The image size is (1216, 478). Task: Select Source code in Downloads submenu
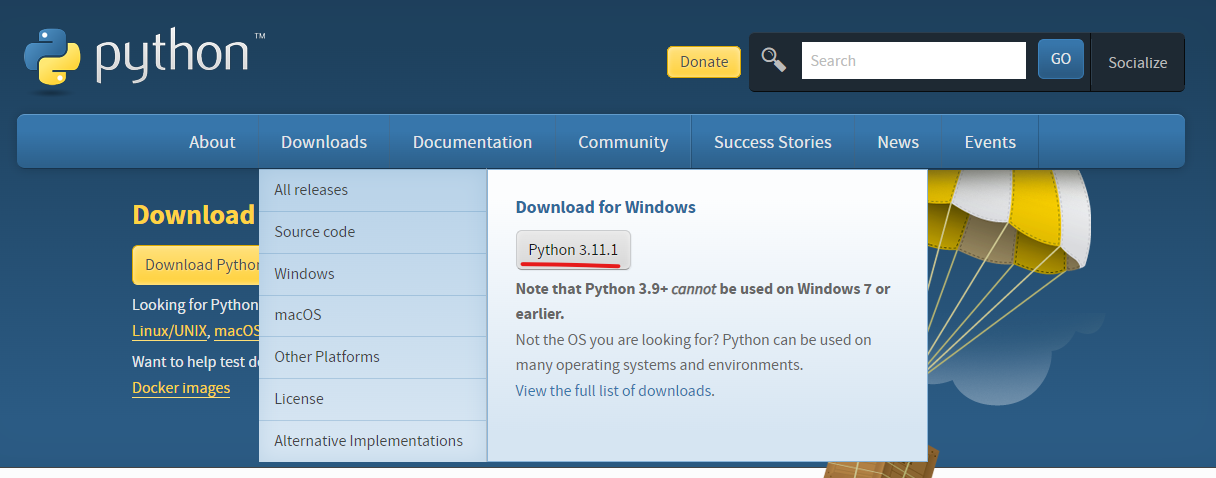point(373,232)
